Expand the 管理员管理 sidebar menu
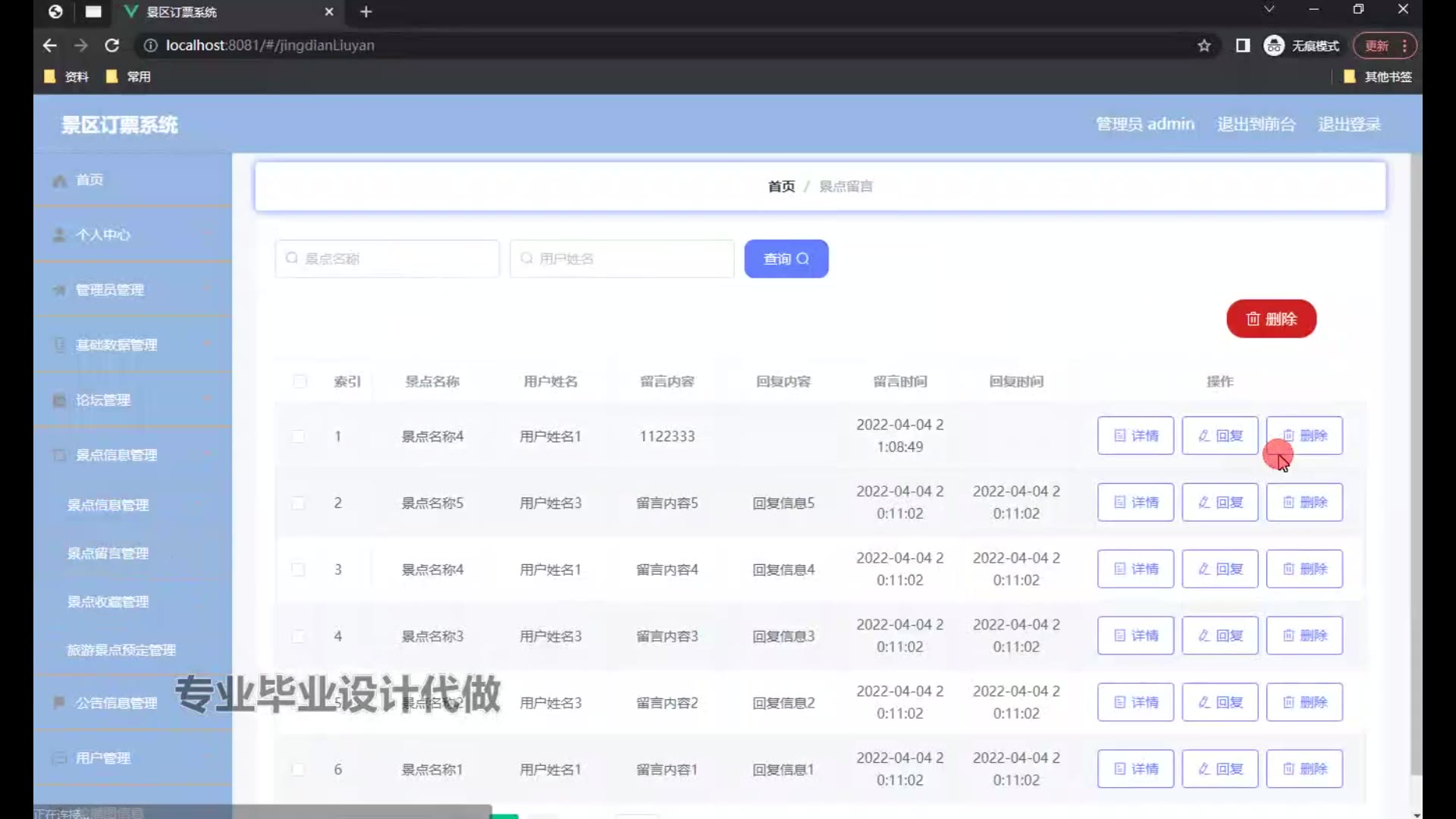Screen dimensions: 1456x819 click(x=133, y=290)
